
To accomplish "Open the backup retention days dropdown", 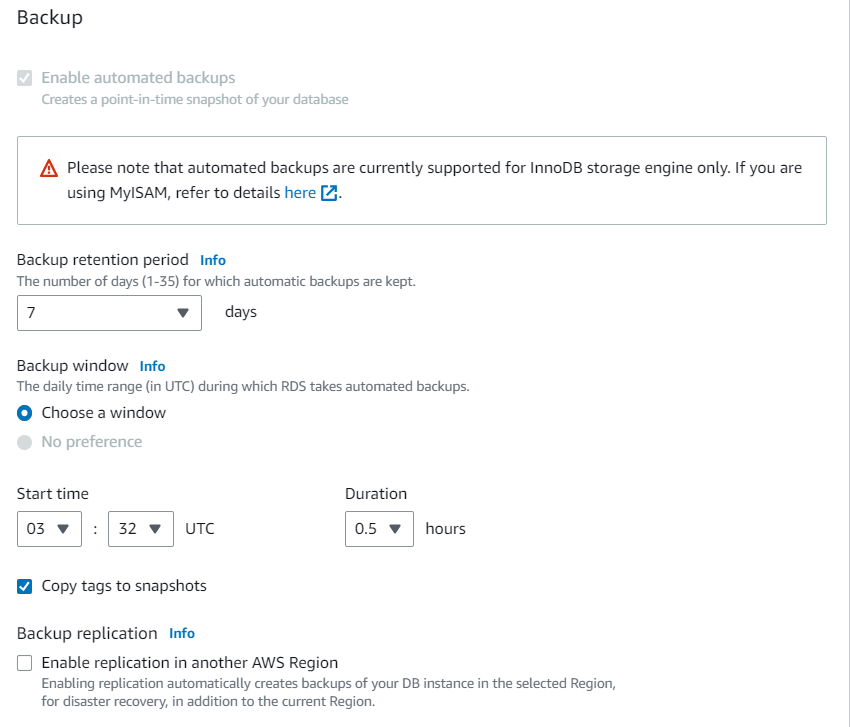I will [109, 312].
